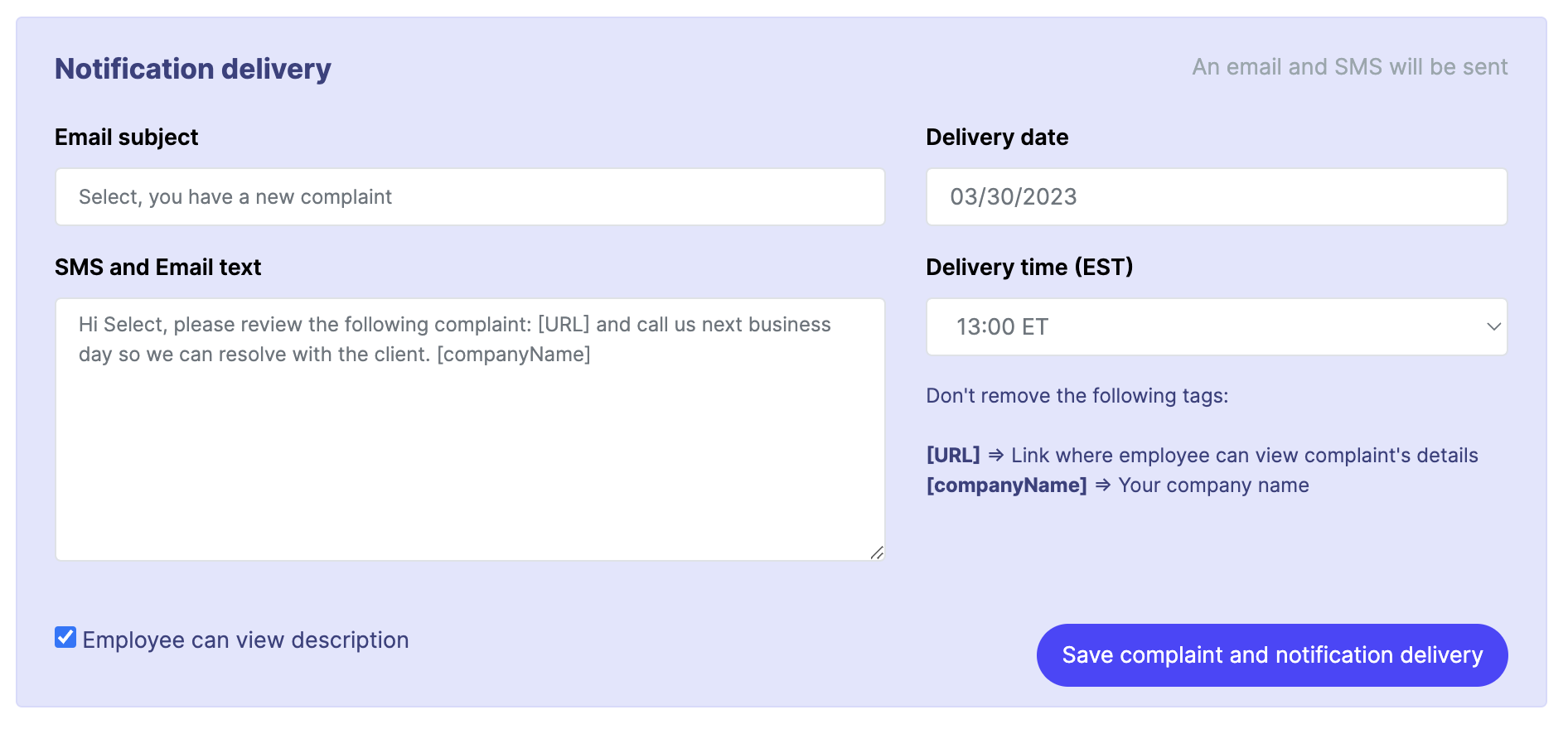Click inside the SMS and Email text box
The image size is (1568, 729).
(x=469, y=414)
